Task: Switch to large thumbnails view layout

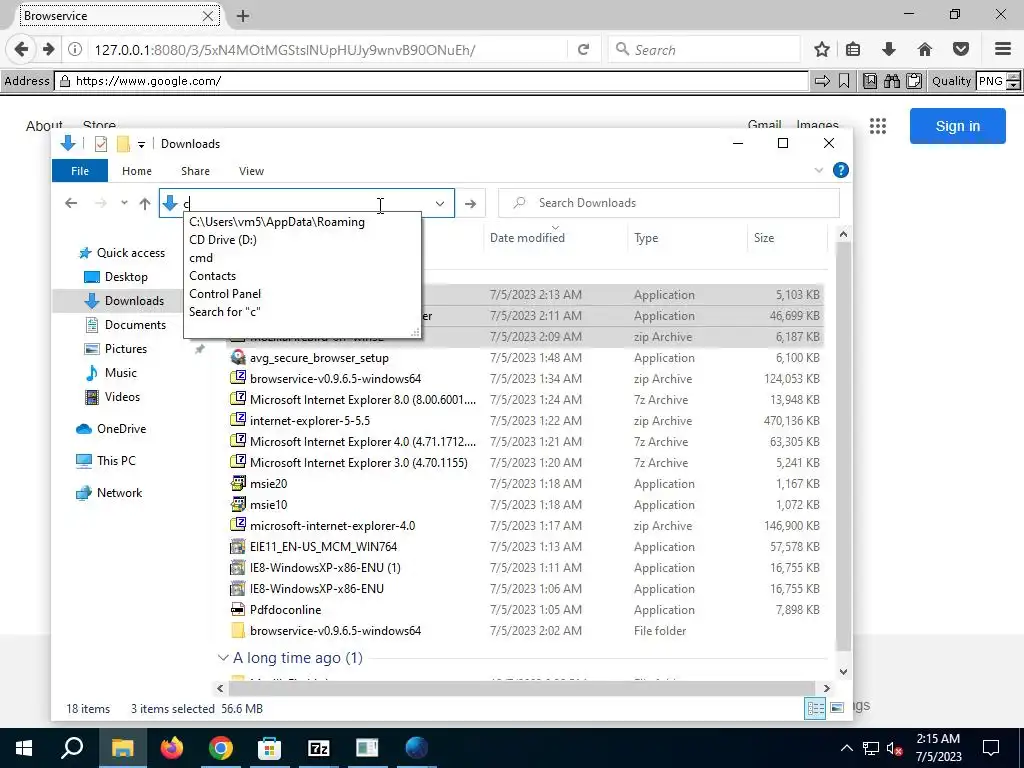Action: (x=837, y=708)
